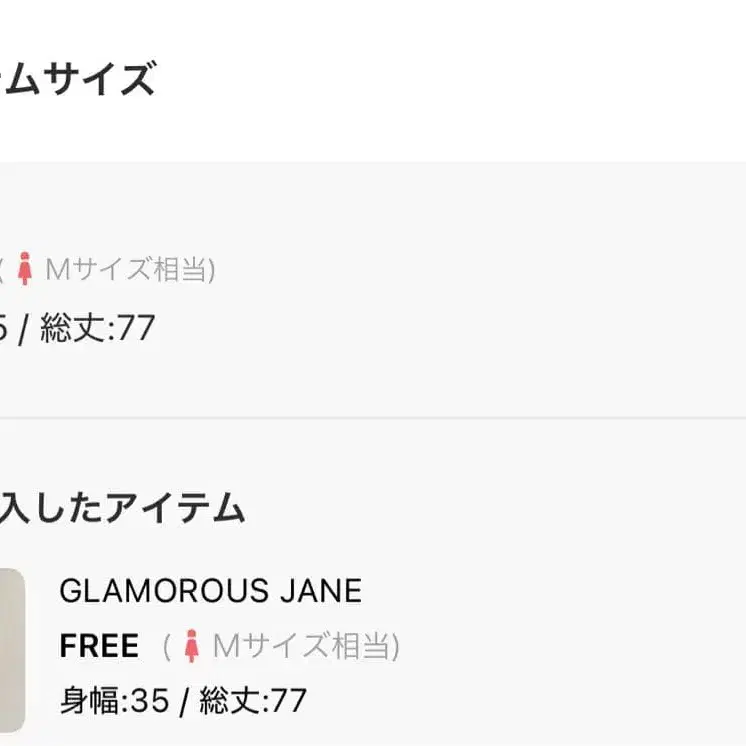This screenshot has width=746, height=746.
Task: Click the 入したアイテム section heading
Action: (x=122, y=509)
